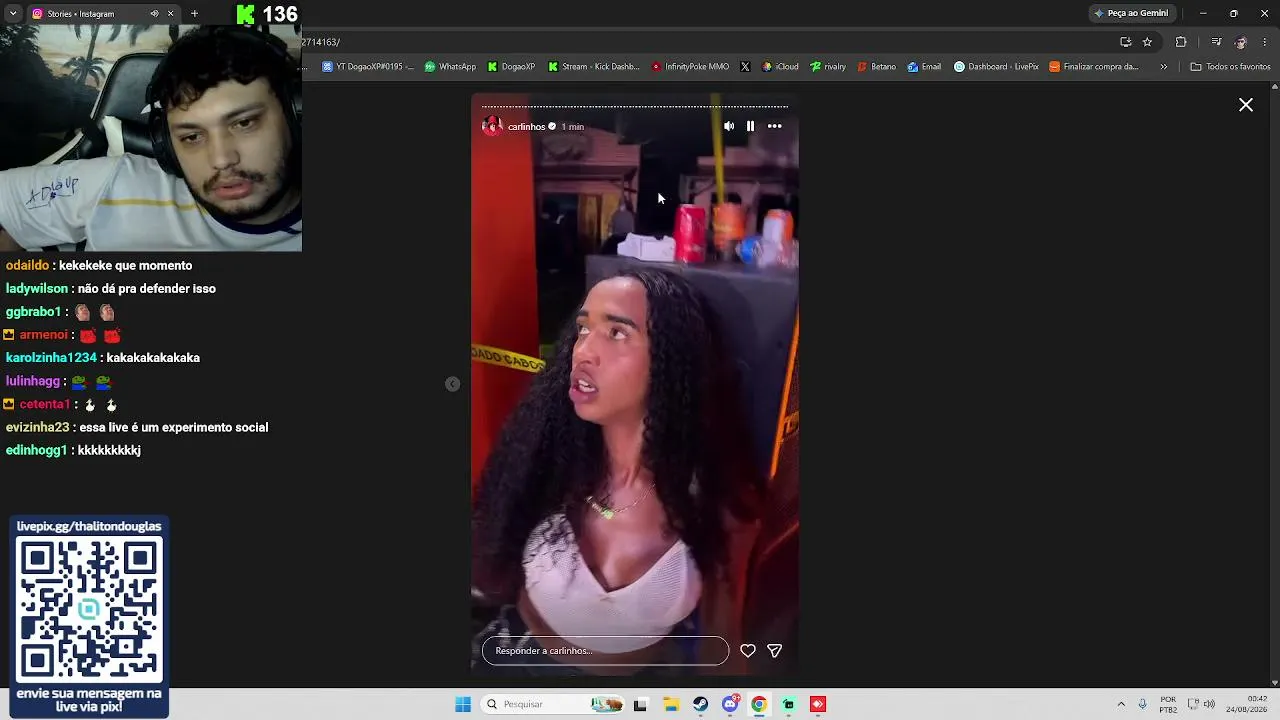
Task: Click the 'Responder a carlinhos...' reply field
Action: [x=605, y=651]
